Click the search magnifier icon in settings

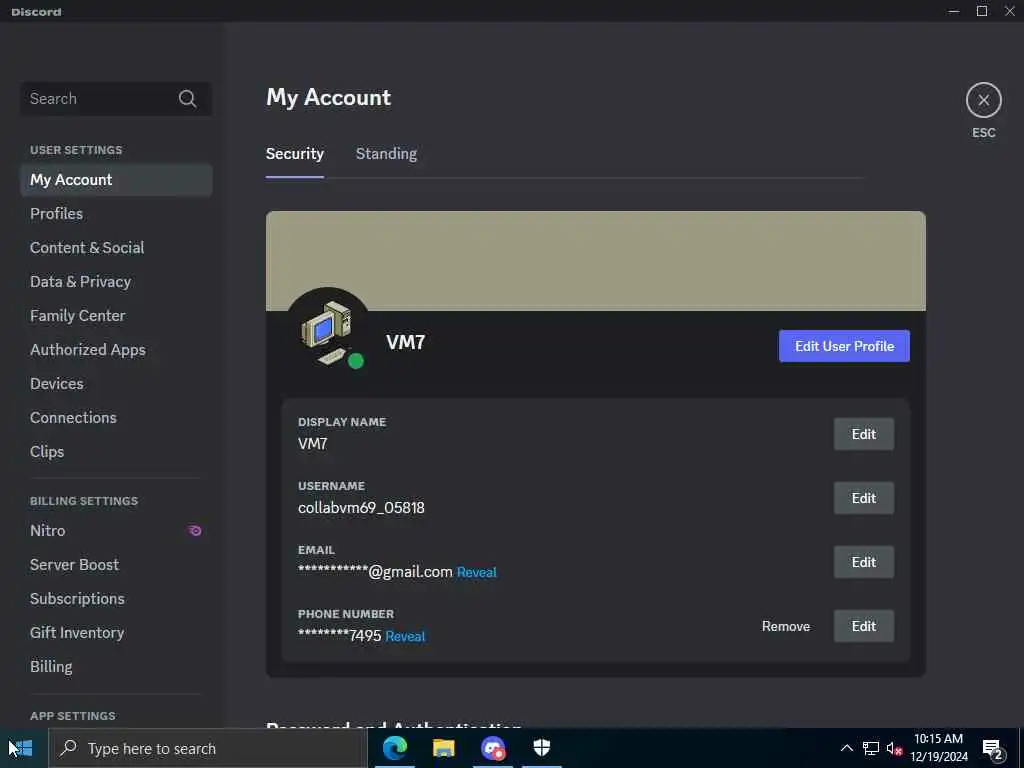187,99
